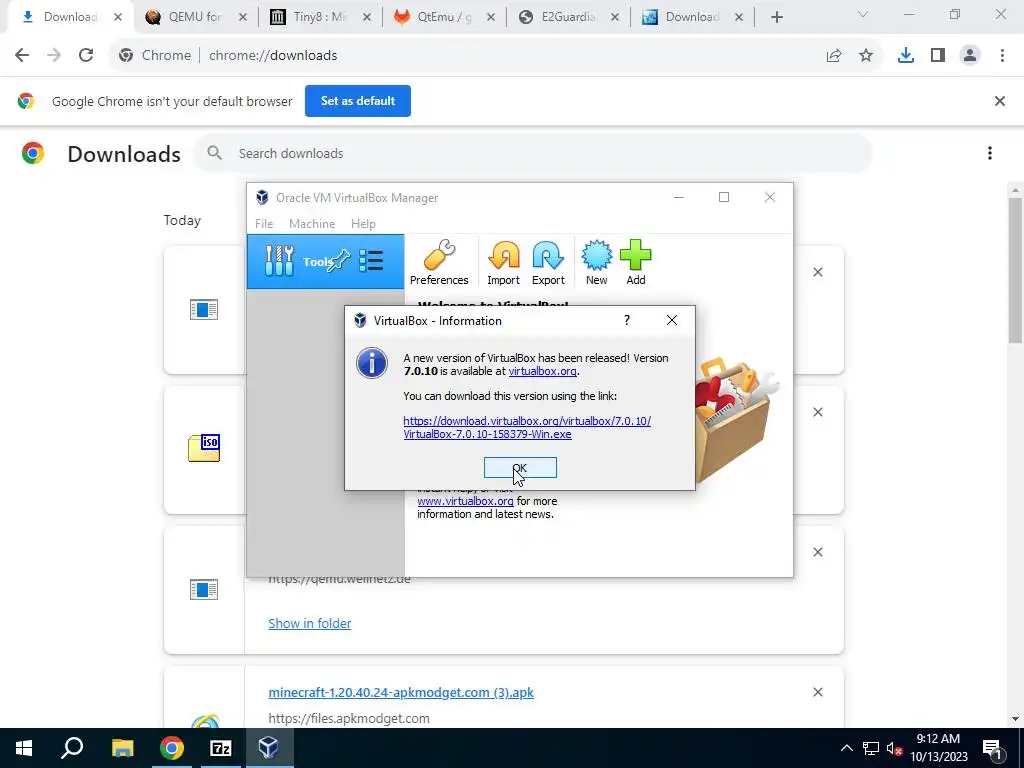Show hidden system tray icons
Screen dimensions: 1024x768
coord(846,748)
